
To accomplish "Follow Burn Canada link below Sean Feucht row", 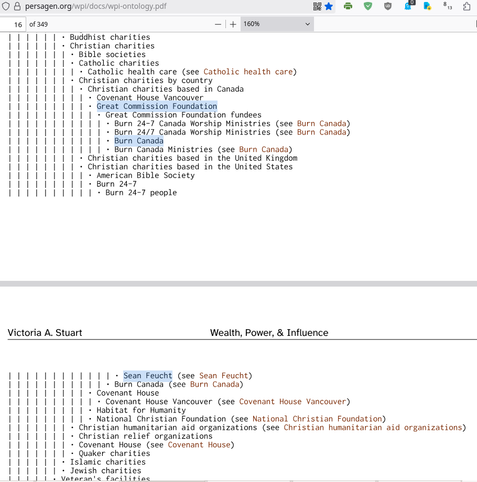I will coord(214,384).
